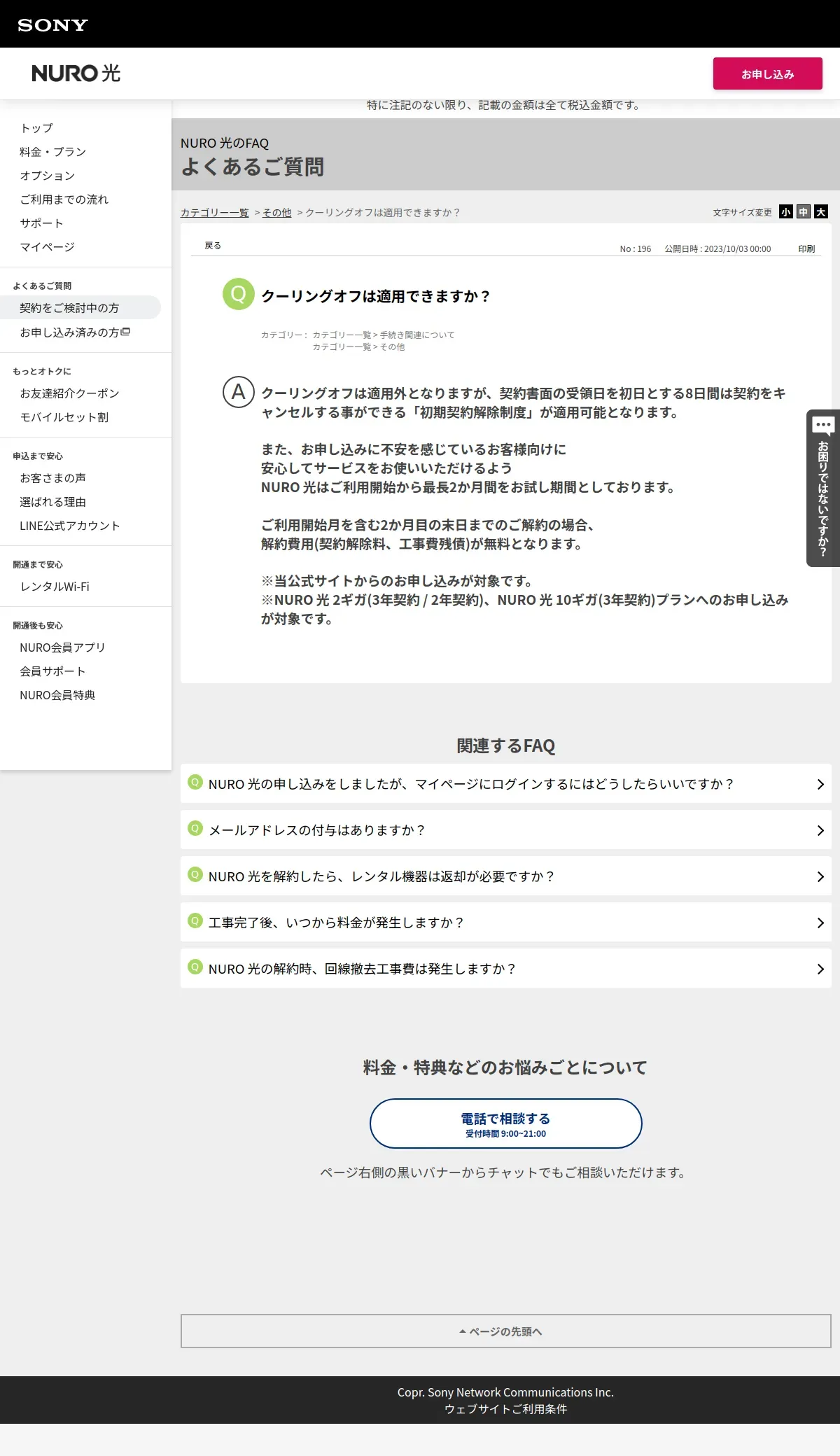The width and height of the screenshot is (840, 1456).
Task: Click Q icon beside メールアドレス FAQ
Action: 195,828
